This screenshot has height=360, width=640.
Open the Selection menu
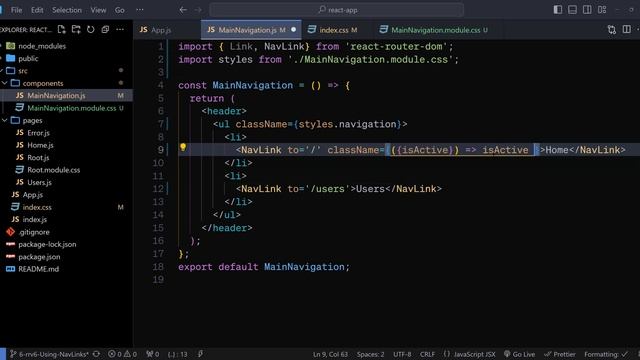67,10
